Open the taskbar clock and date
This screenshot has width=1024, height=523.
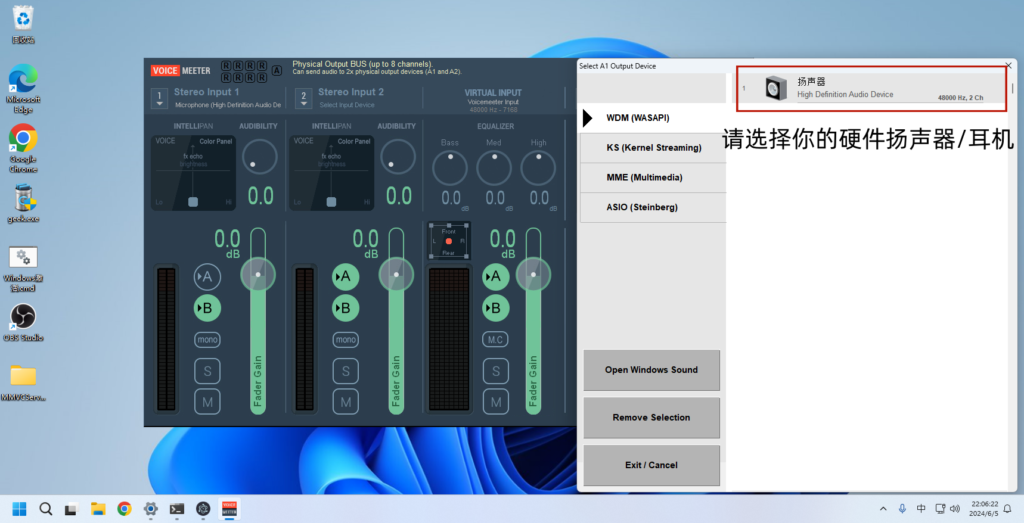pyautogui.click(x=984, y=509)
